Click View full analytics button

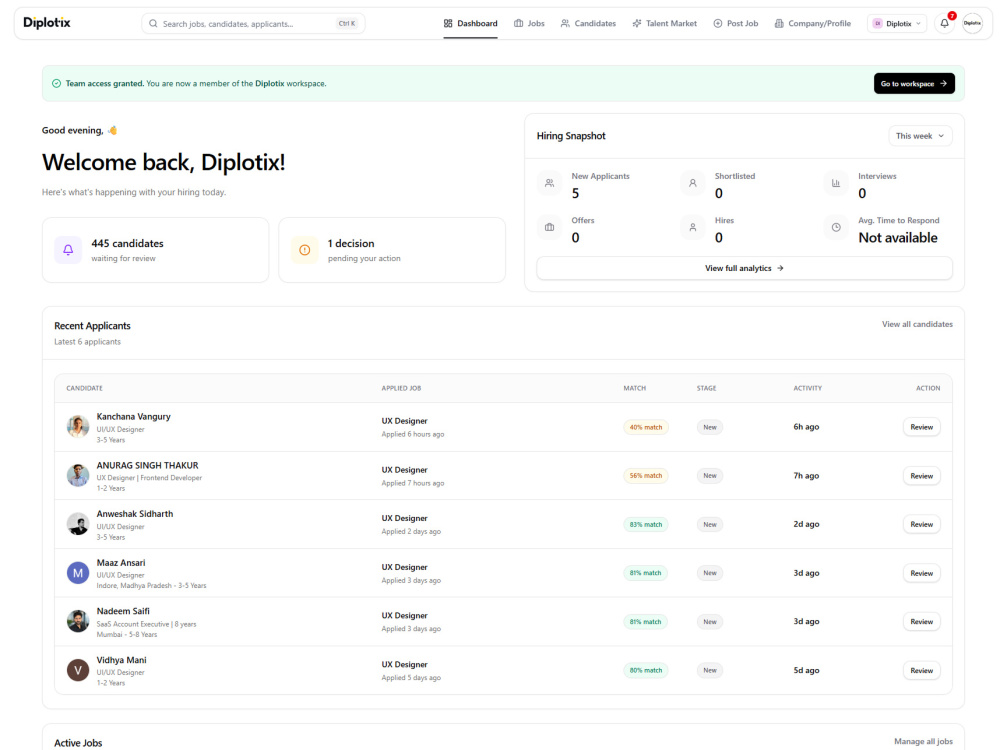click(744, 268)
